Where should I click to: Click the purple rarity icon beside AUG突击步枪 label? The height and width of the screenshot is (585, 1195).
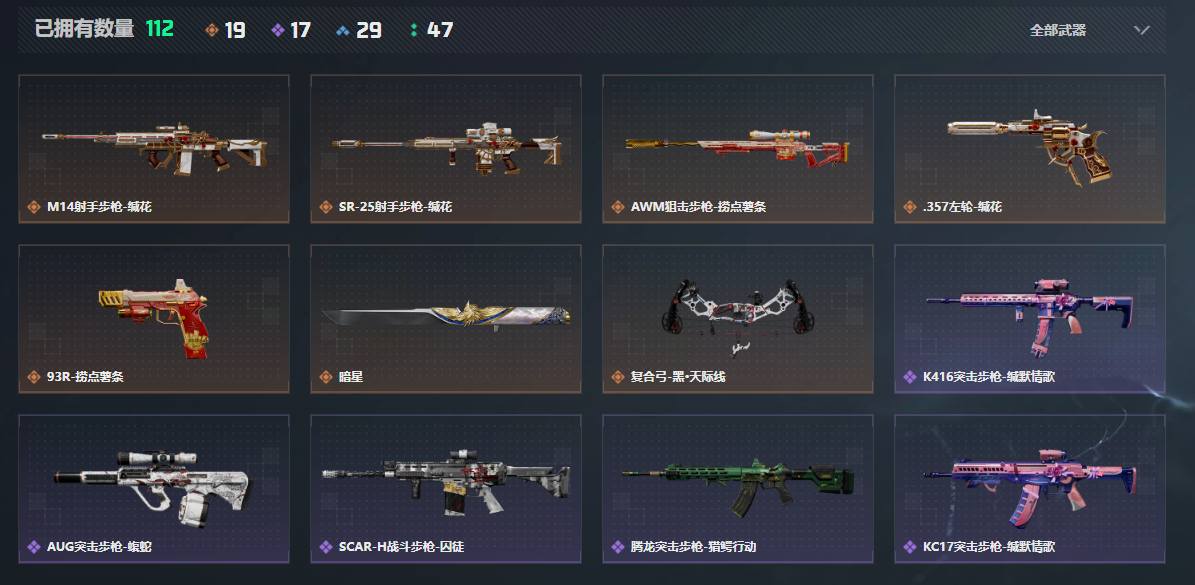point(34,547)
